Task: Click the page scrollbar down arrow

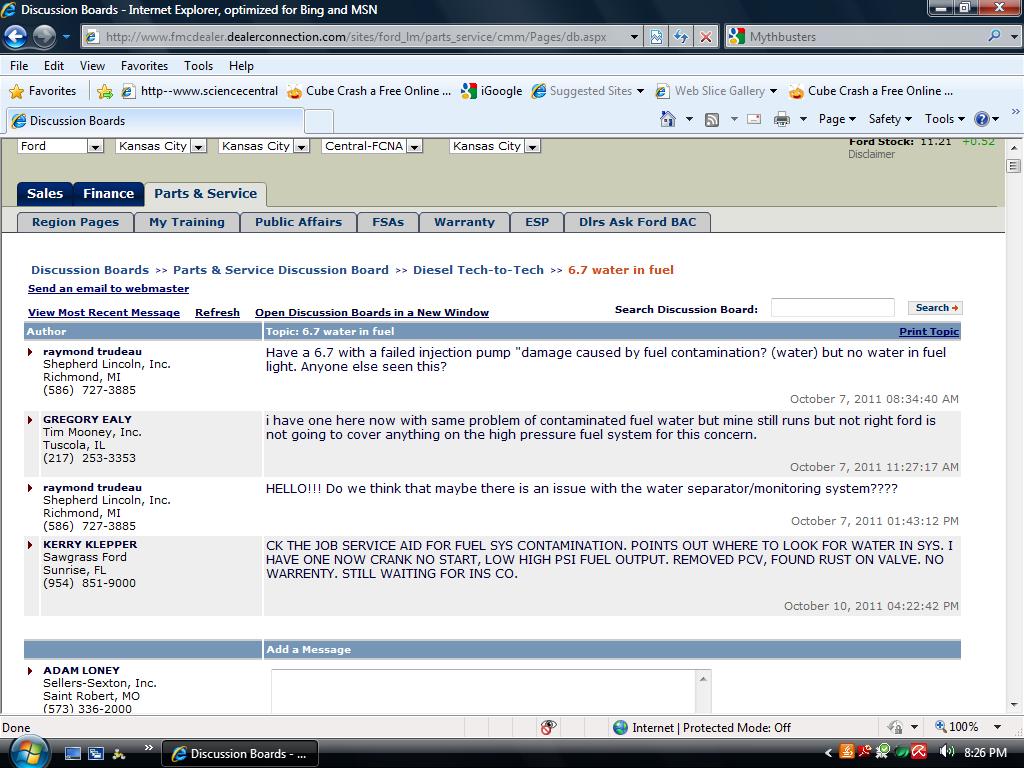Action: (x=1014, y=705)
